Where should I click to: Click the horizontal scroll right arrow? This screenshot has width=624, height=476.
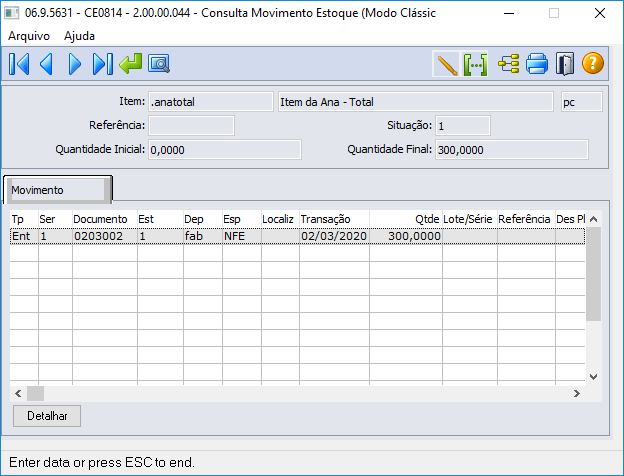(x=577, y=394)
